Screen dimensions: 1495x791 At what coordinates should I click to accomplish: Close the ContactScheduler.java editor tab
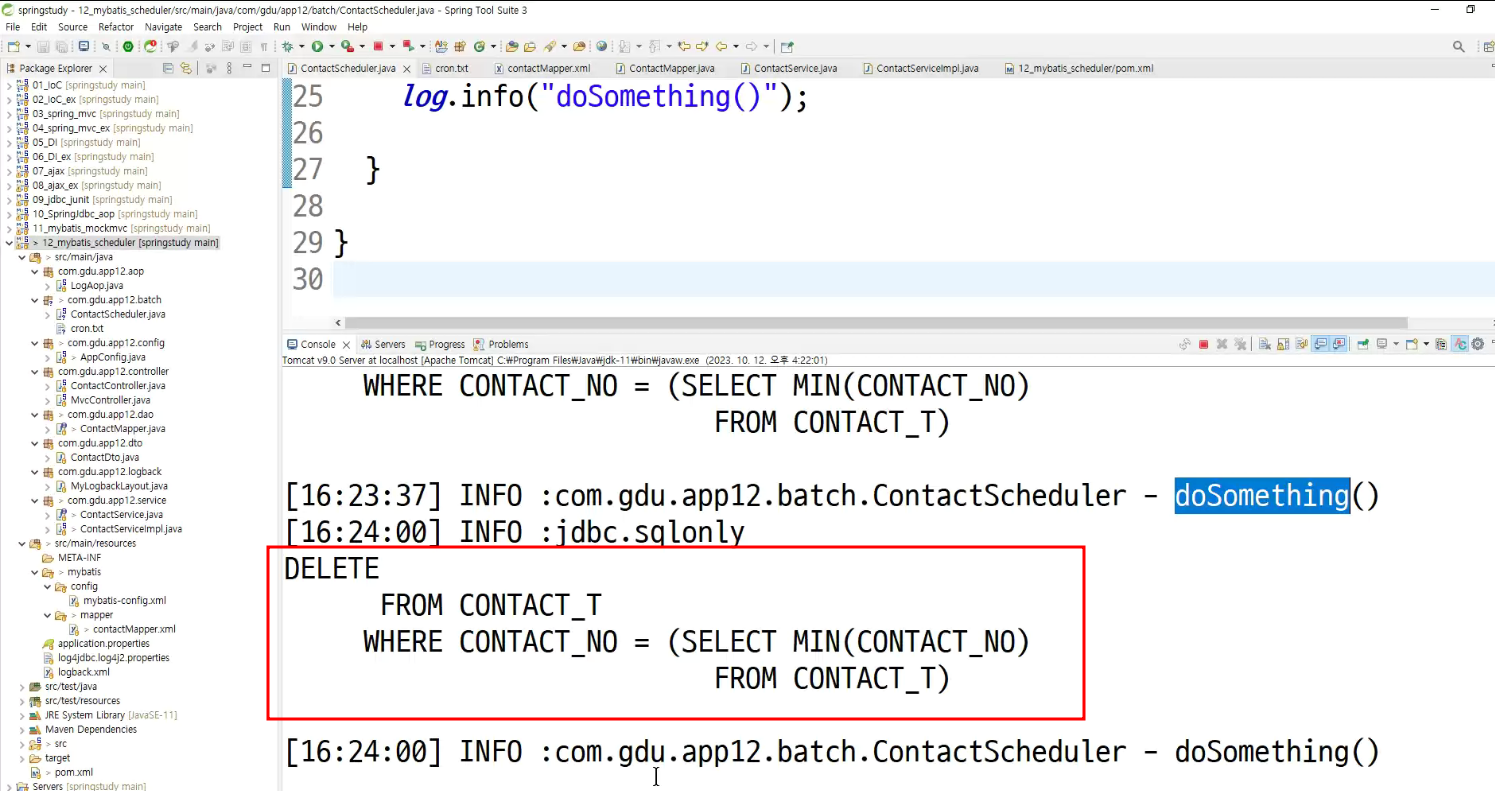(x=406, y=68)
